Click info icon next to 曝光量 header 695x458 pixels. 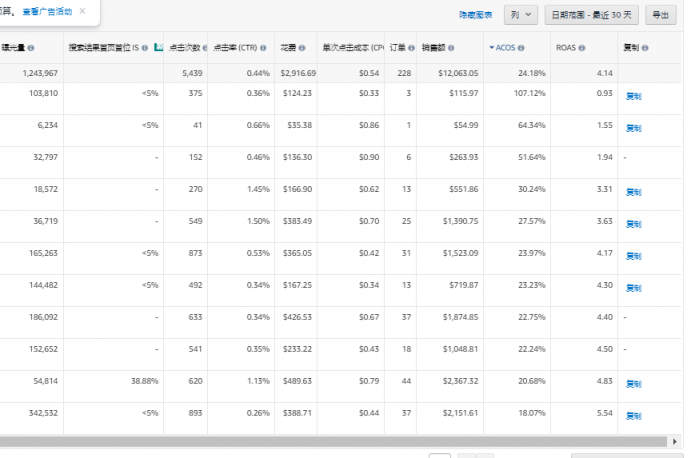click(31, 48)
